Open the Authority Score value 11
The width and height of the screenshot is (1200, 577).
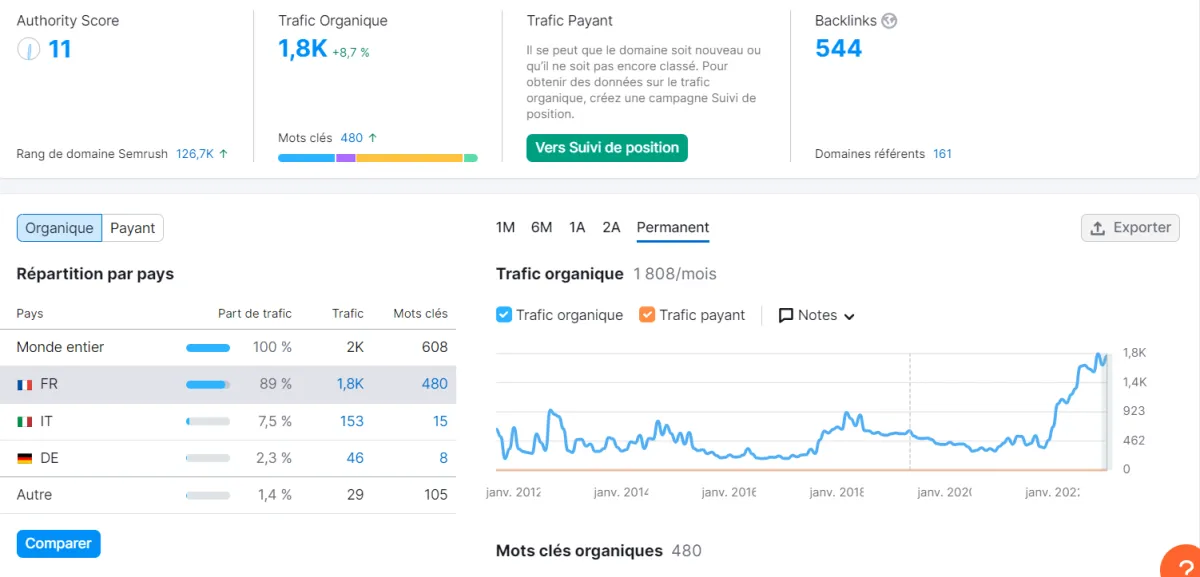click(60, 48)
